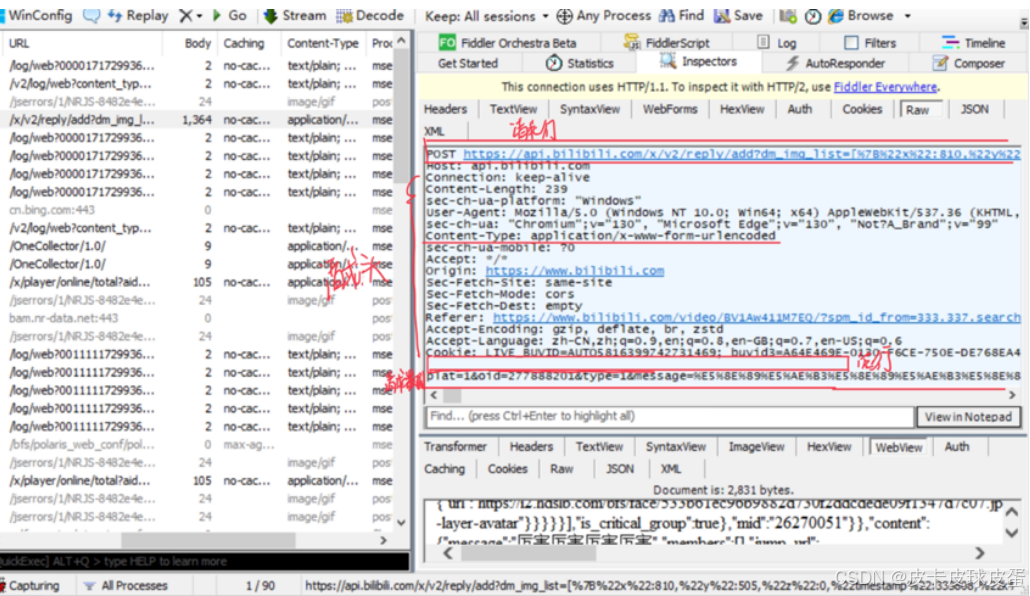Click the Content-Type column header

[323, 43]
